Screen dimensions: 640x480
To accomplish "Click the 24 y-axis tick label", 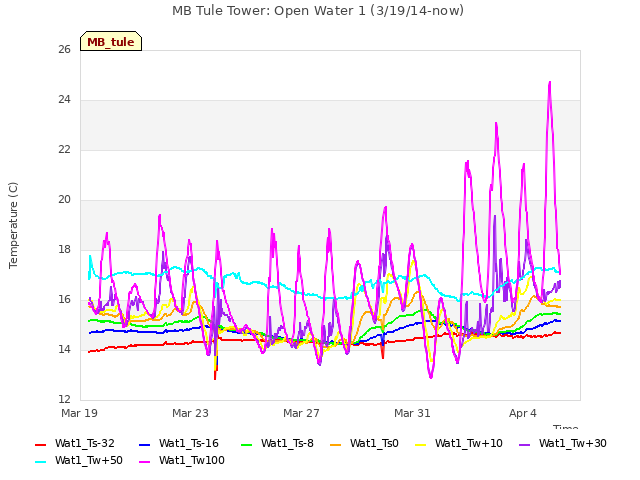I will (x=64, y=100).
